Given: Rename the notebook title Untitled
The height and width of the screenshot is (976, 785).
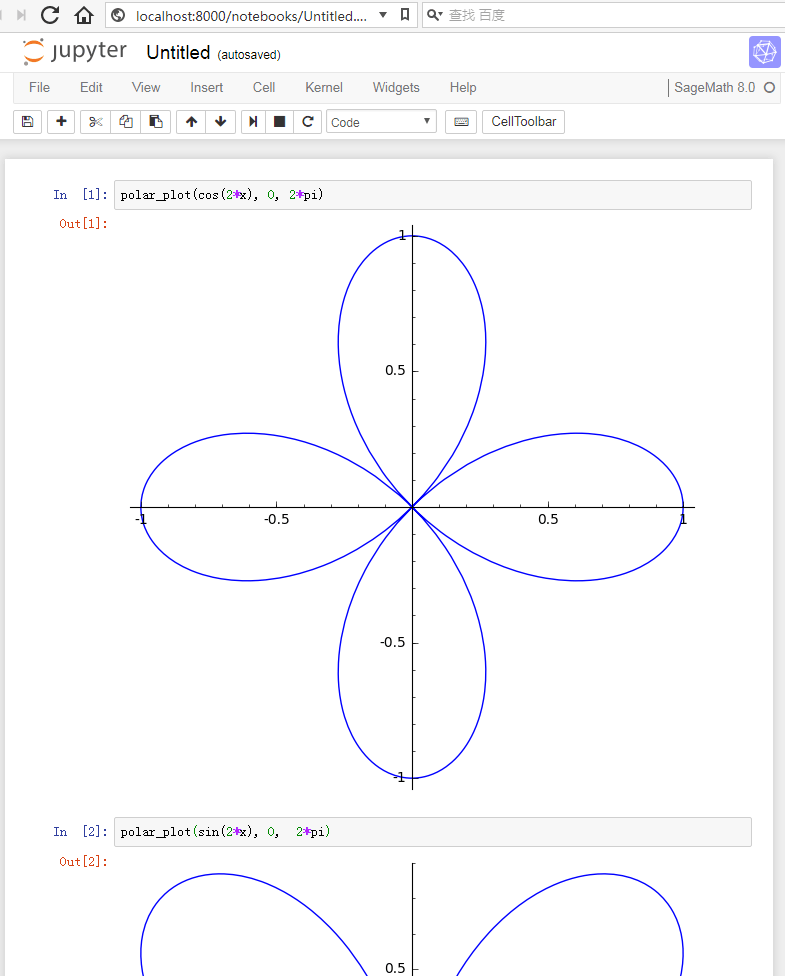Looking at the screenshot, I should [x=178, y=53].
